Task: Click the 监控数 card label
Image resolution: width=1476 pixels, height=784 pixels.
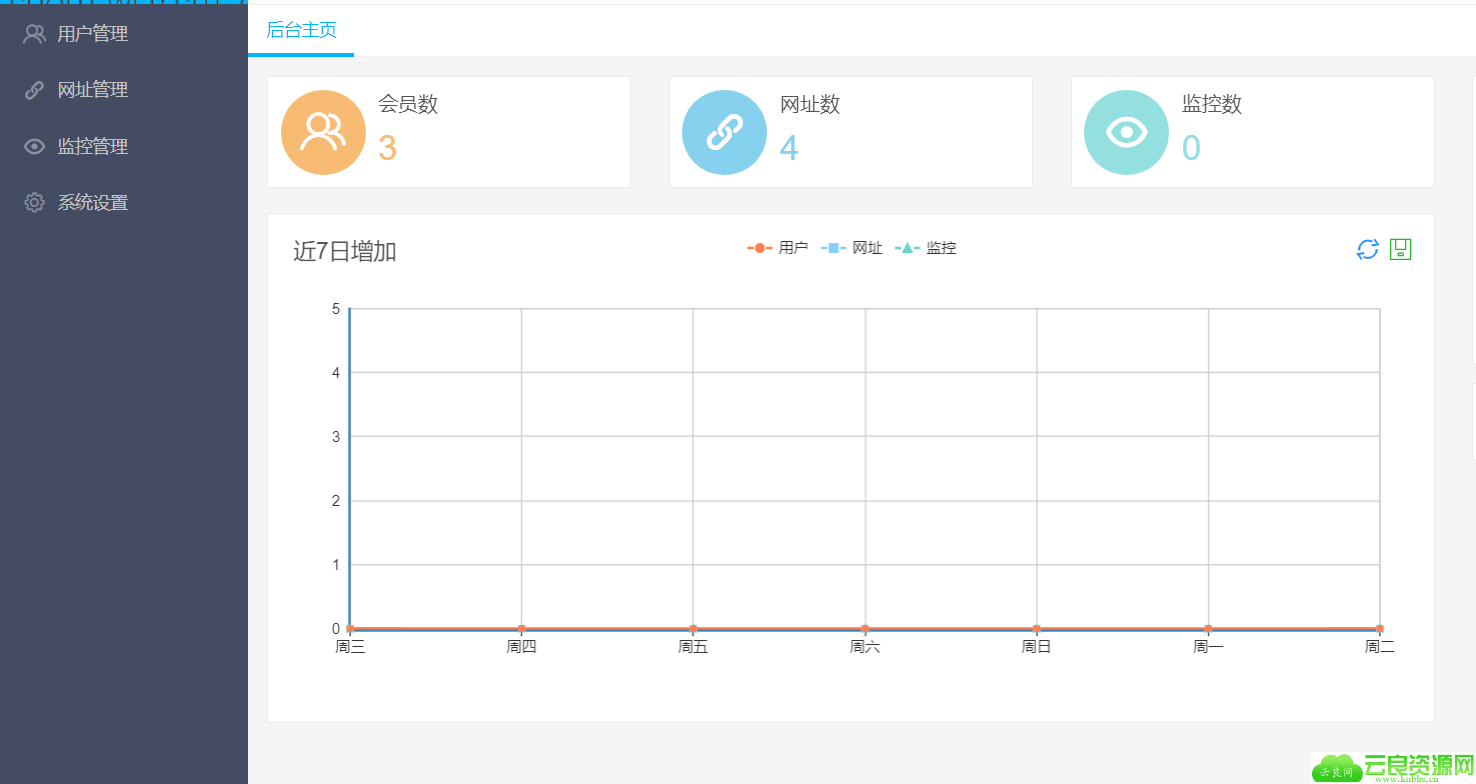Action: pos(1212,104)
